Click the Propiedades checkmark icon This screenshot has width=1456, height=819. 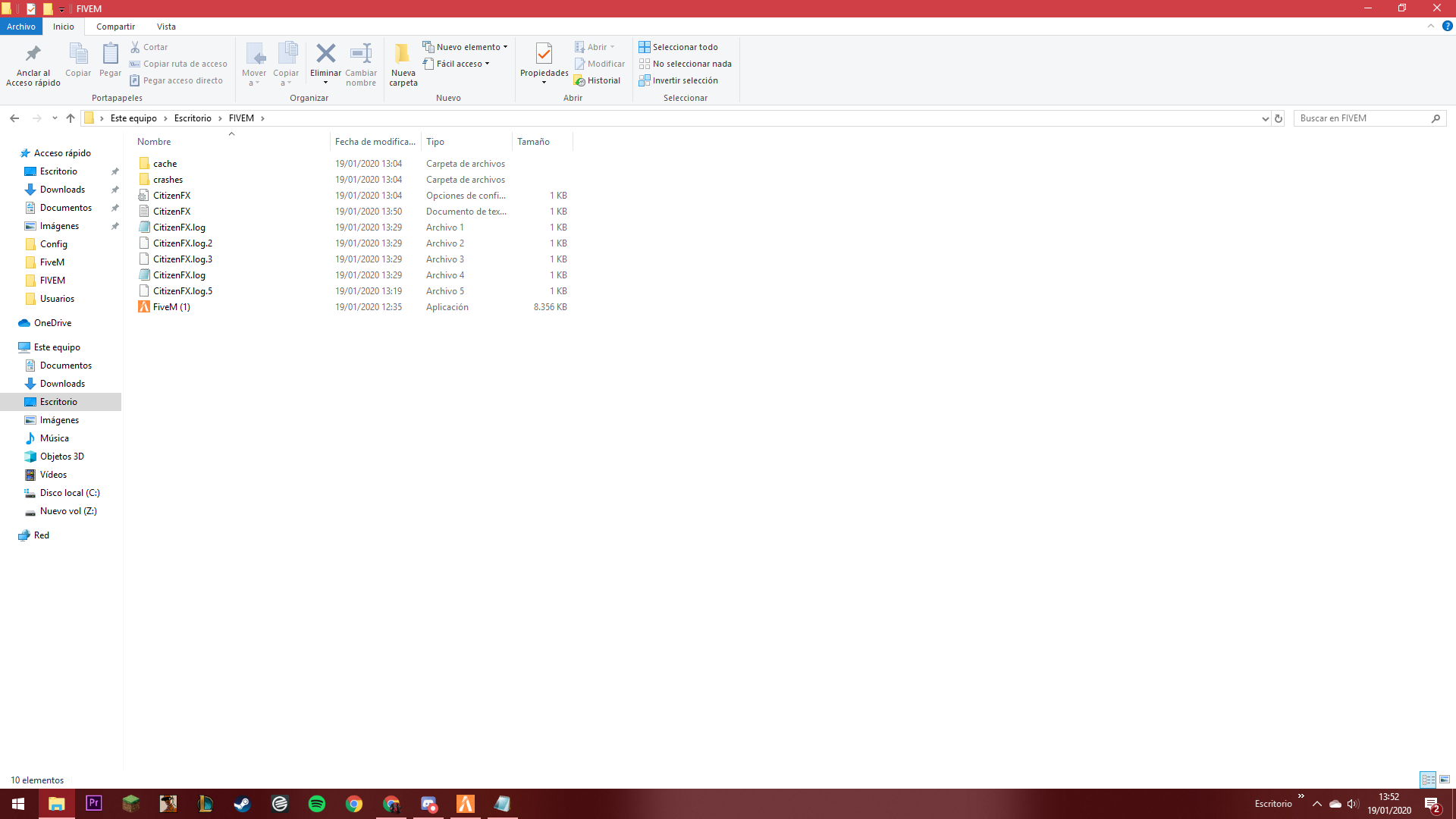tap(544, 53)
